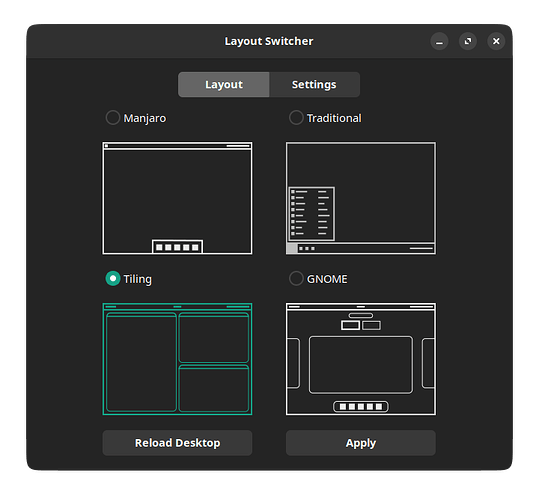Click the Manjaro label text
The image size is (539, 499).
(145, 118)
